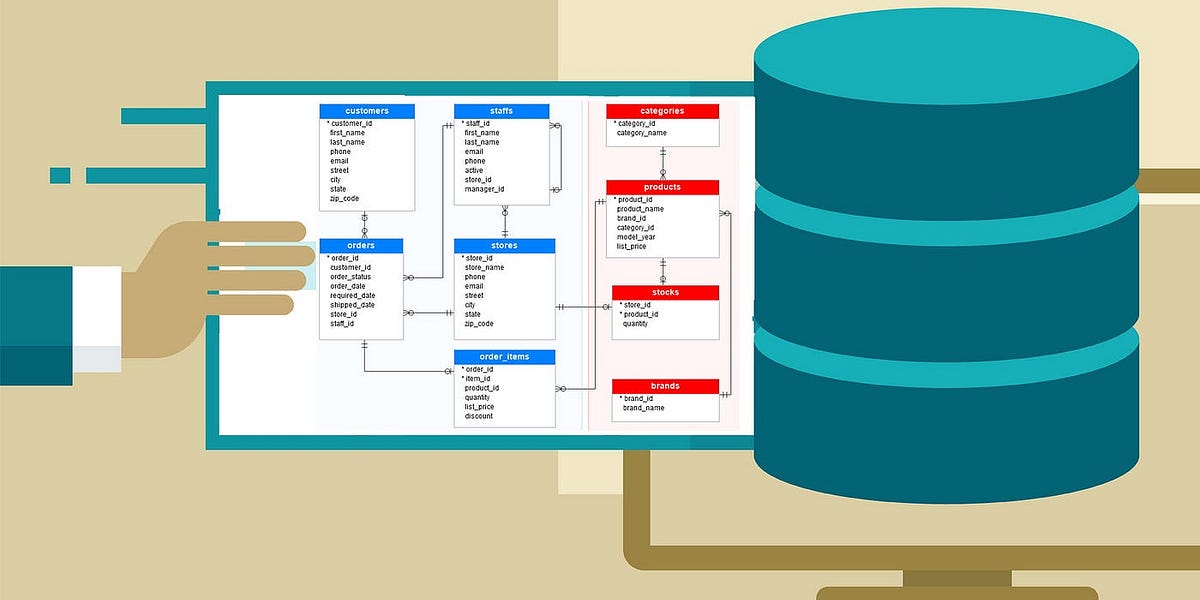The image size is (1200, 600).
Task: Click the stocks table header
Action: coord(664,292)
